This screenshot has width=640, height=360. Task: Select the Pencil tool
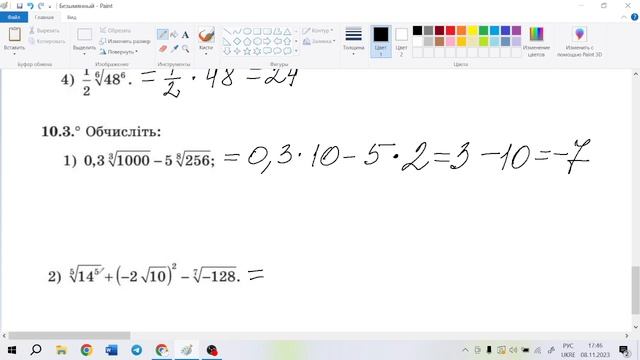tap(162, 35)
